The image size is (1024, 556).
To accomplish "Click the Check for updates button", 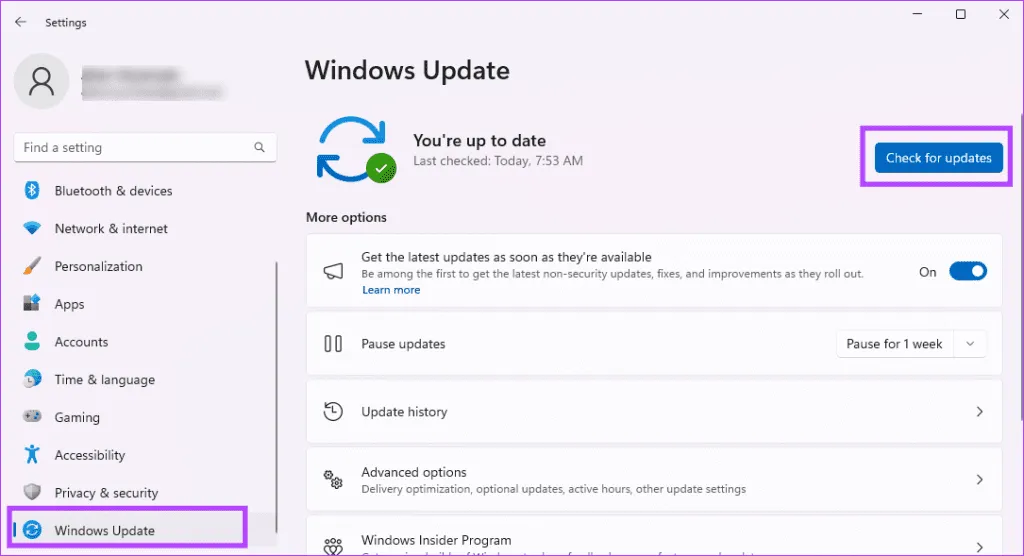I will [938, 158].
